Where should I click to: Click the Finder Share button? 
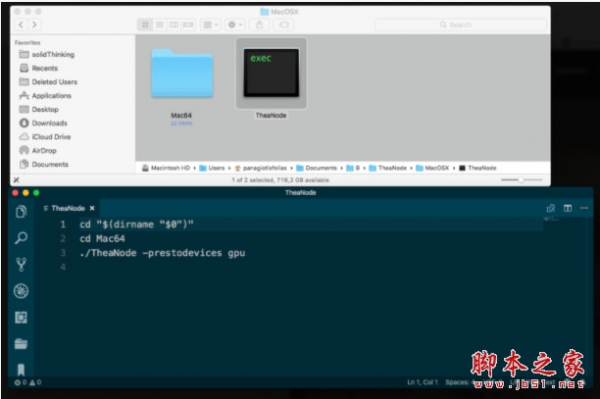click(x=259, y=25)
